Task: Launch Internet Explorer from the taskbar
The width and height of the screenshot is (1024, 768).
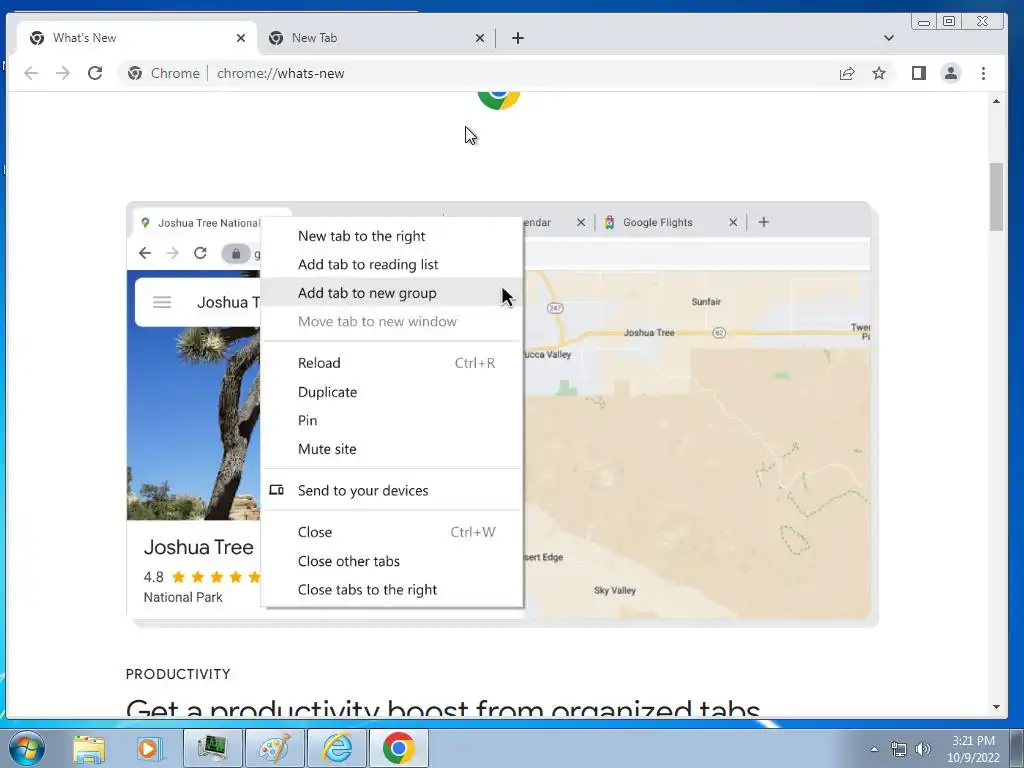Action: 338,748
